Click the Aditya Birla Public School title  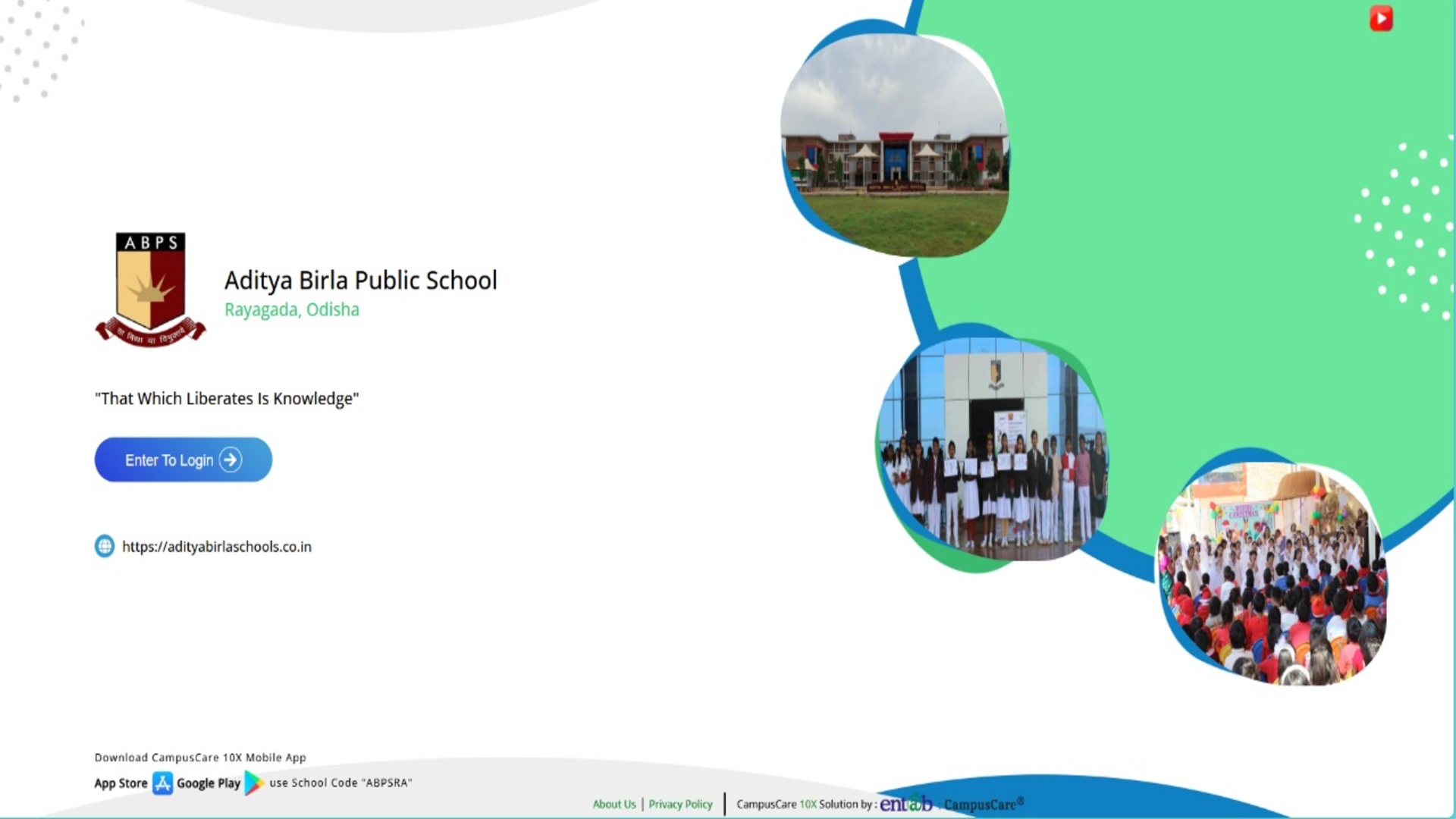(x=360, y=280)
